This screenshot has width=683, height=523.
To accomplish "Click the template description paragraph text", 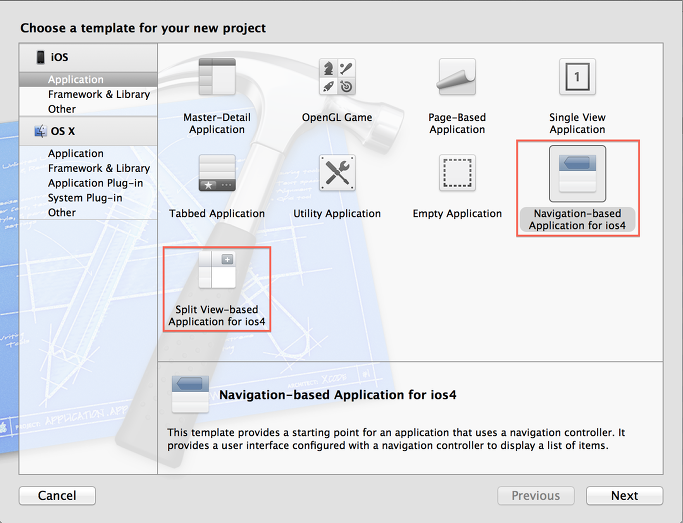I will [x=396, y=439].
